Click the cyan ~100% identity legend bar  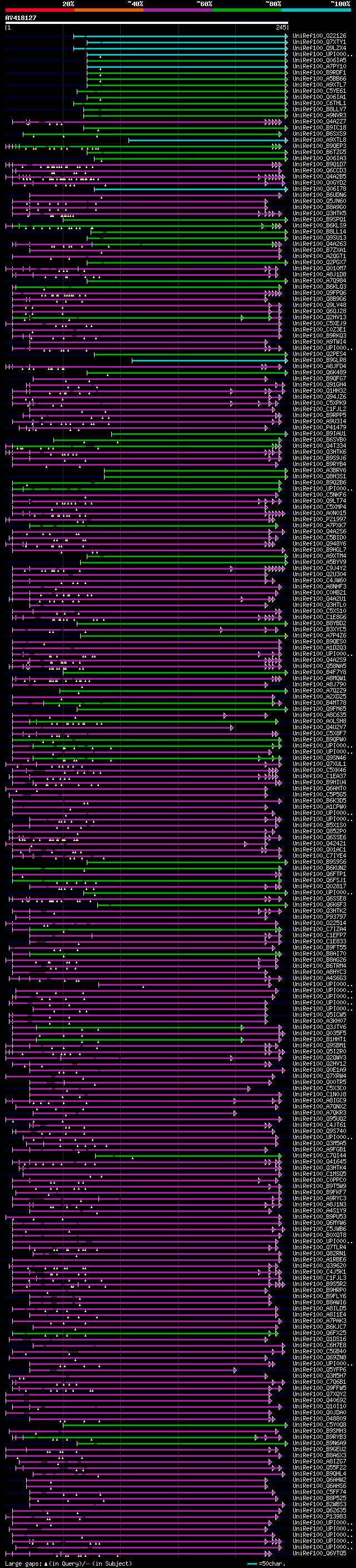click(x=316, y=10)
